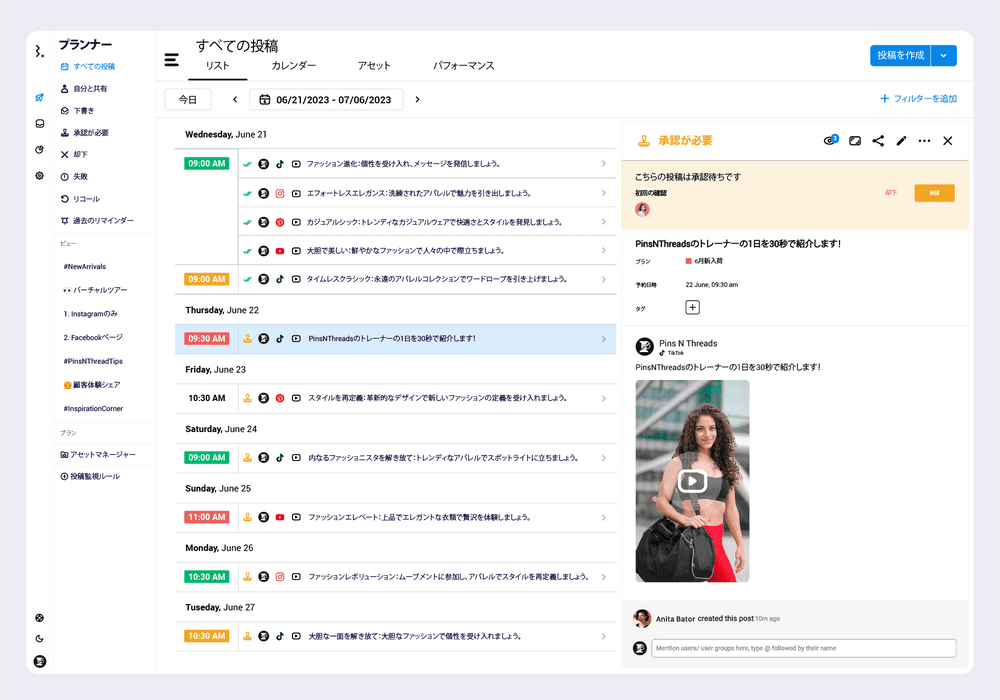Click the orange 承認 approve button
This screenshot has height=700, width=1000.
(x=934, y=193)
